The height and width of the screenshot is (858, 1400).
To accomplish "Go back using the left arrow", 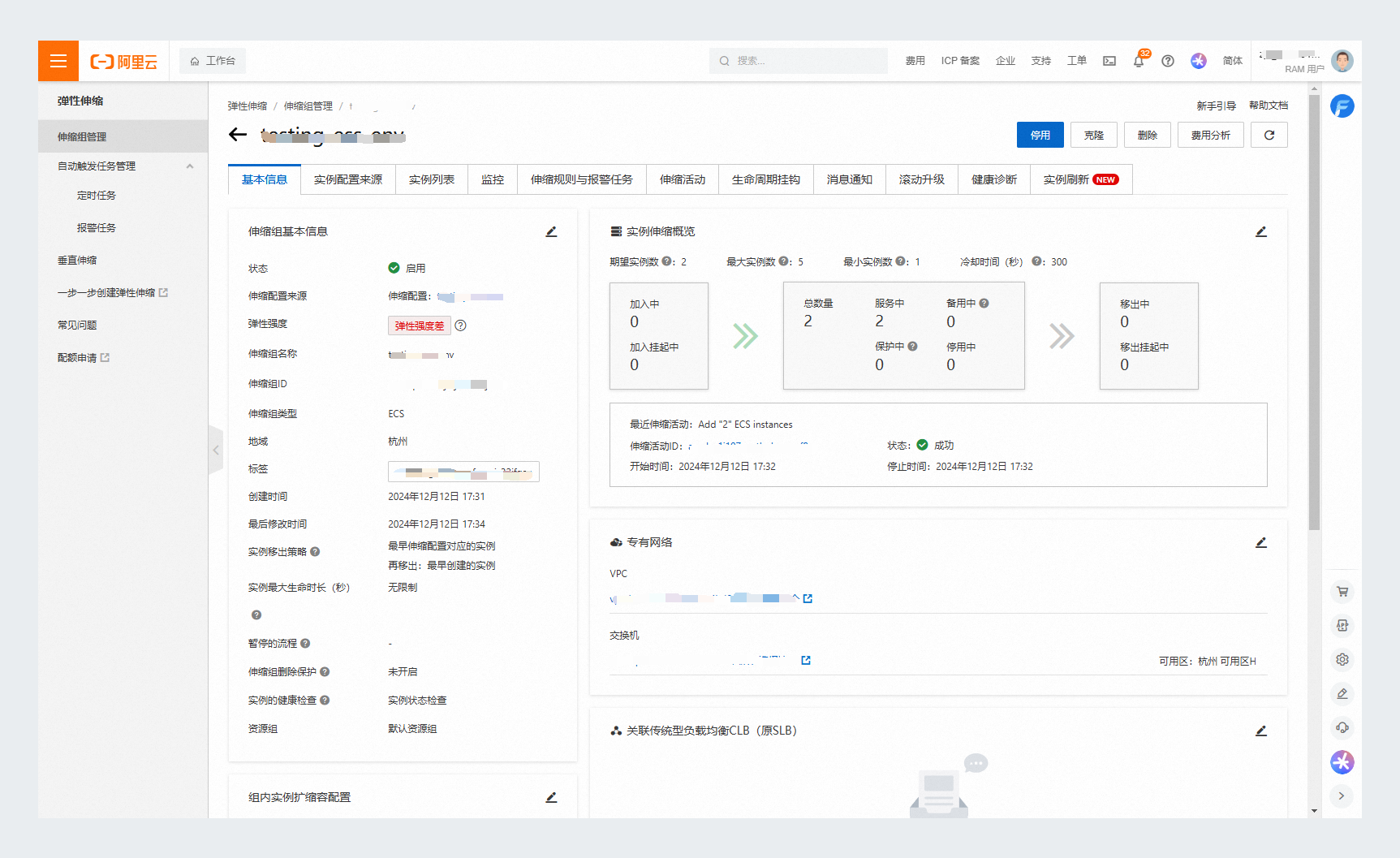I will 238,135.
